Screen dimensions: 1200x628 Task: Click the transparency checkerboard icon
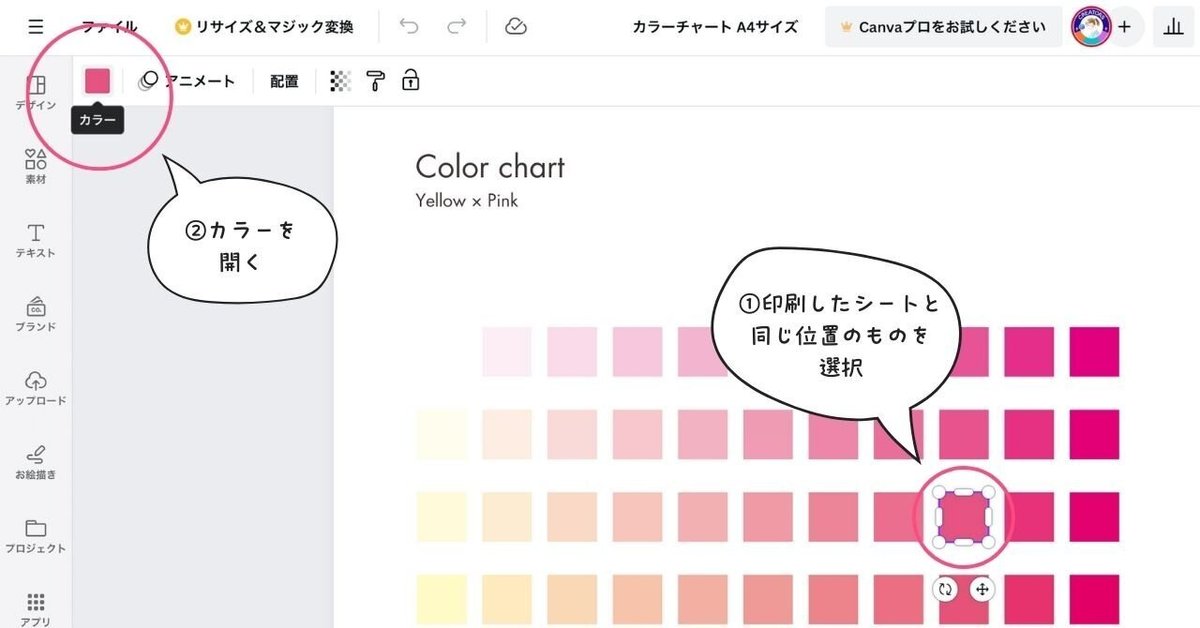340,81
